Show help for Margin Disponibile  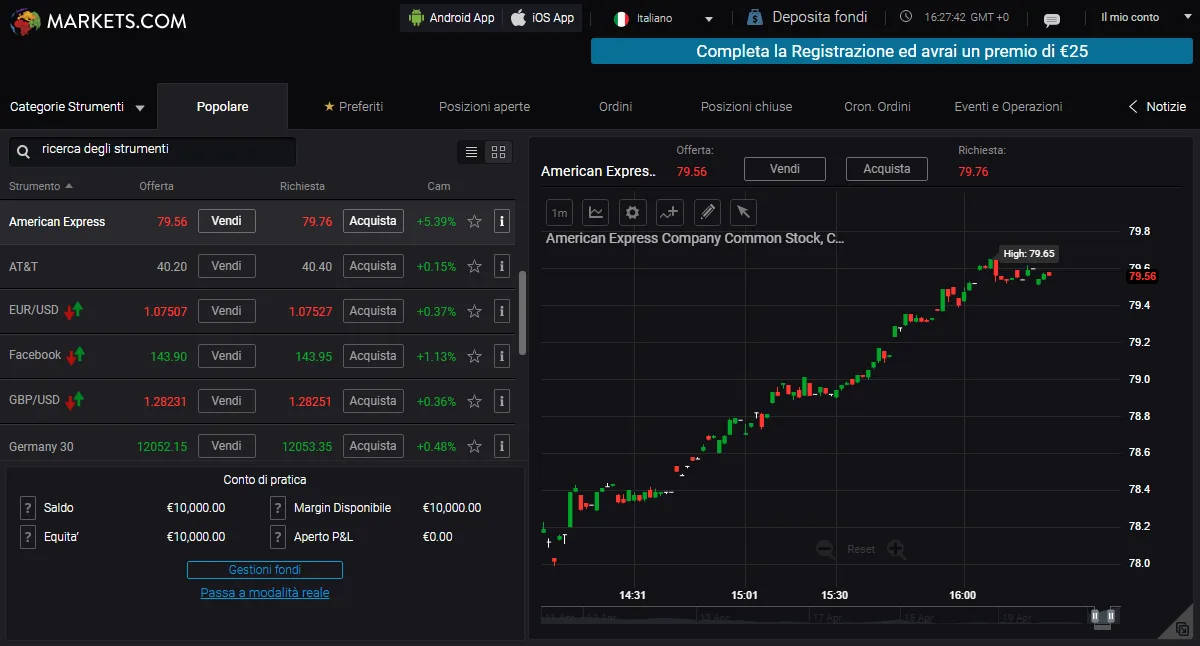point(278,508)
